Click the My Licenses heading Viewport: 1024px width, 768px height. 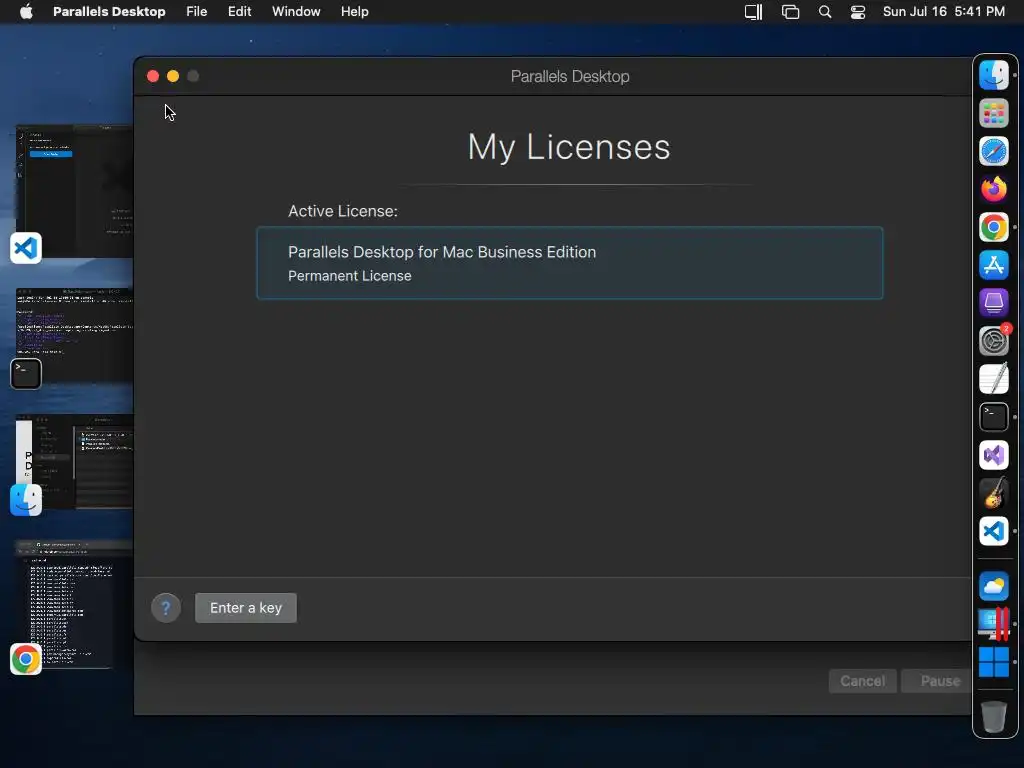569,147
